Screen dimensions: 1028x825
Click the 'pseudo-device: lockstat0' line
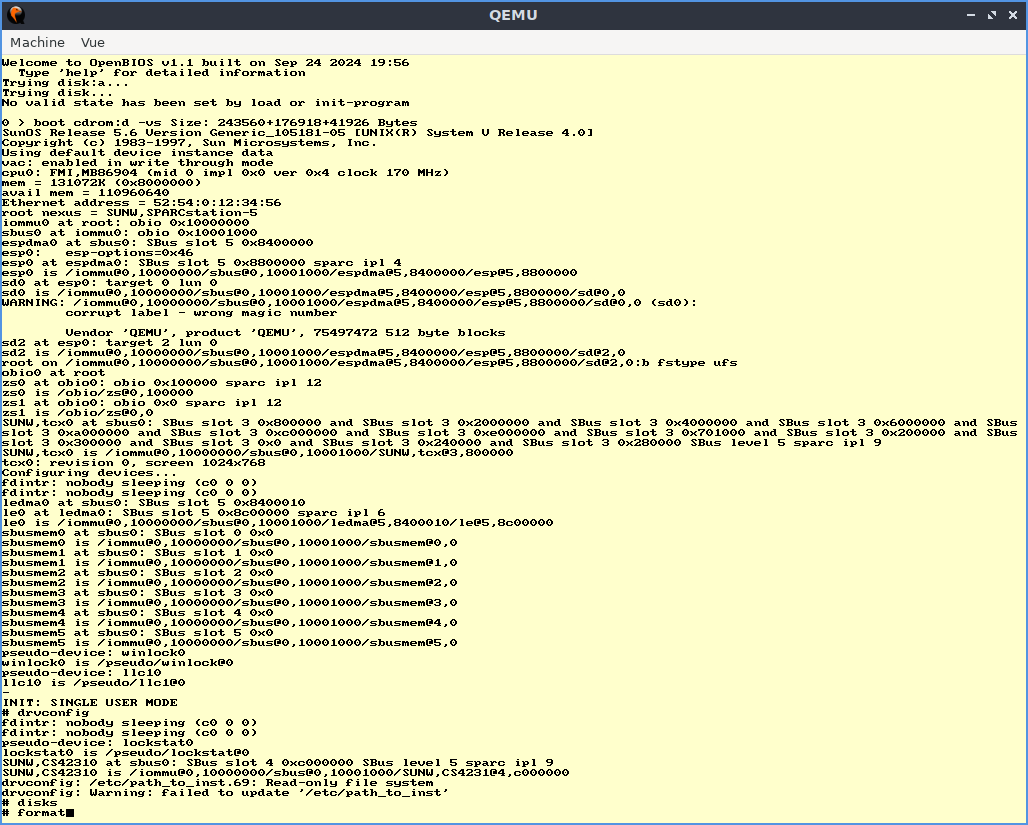point(98,742)
